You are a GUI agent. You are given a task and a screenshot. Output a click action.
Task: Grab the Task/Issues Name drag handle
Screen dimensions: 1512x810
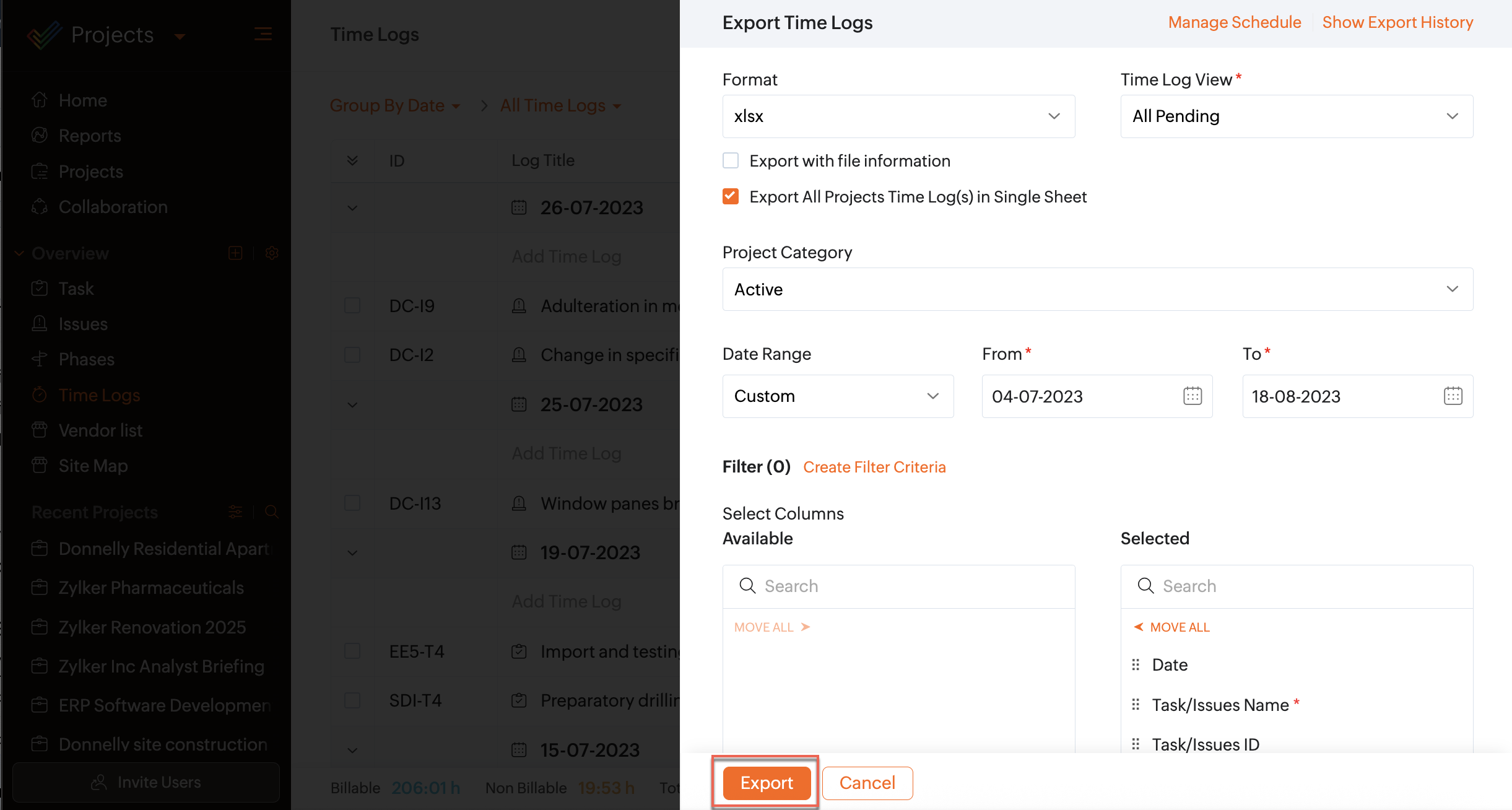tap(1136, 705)
